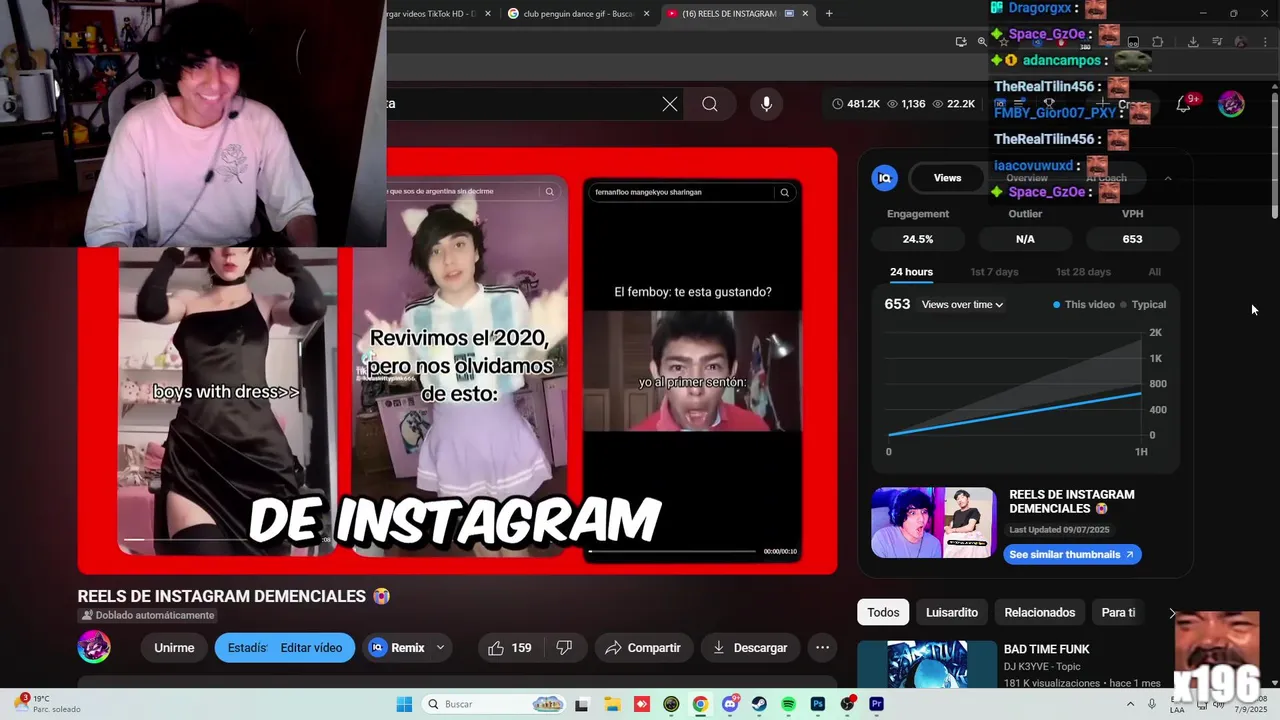Screen dimensions: 1280x720
Task: Click the YouTube page vertical scrollbar
Action: 1274,150
